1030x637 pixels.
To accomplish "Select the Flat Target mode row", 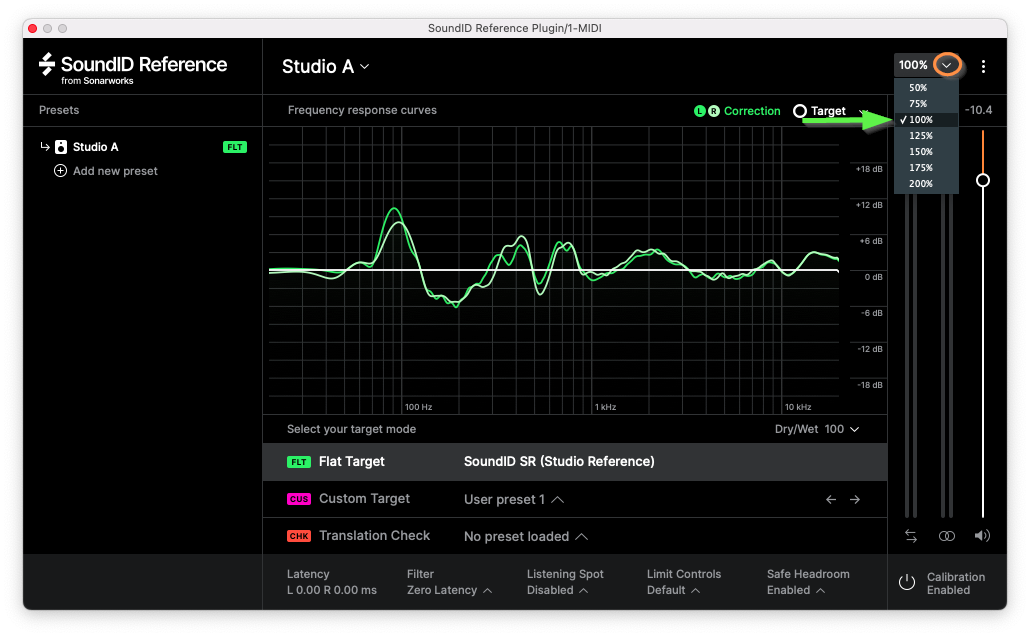I will click(x=575, y=462).
